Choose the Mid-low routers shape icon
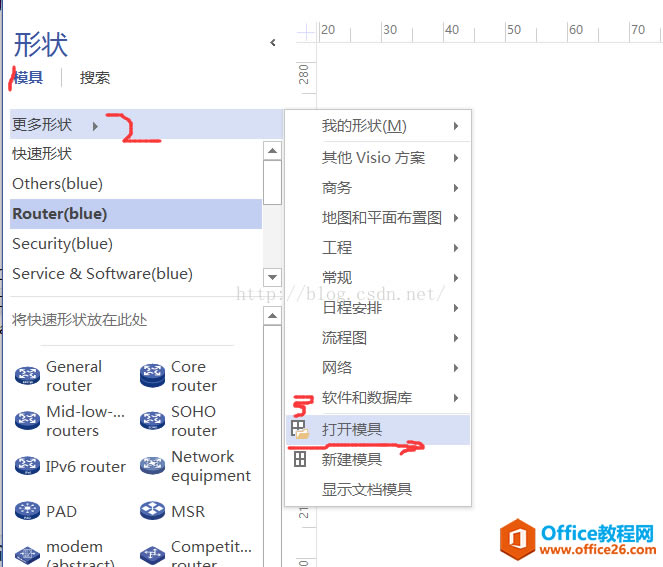Screen dimensions: 663x567 pyautogui.click(x=27, y=421)
